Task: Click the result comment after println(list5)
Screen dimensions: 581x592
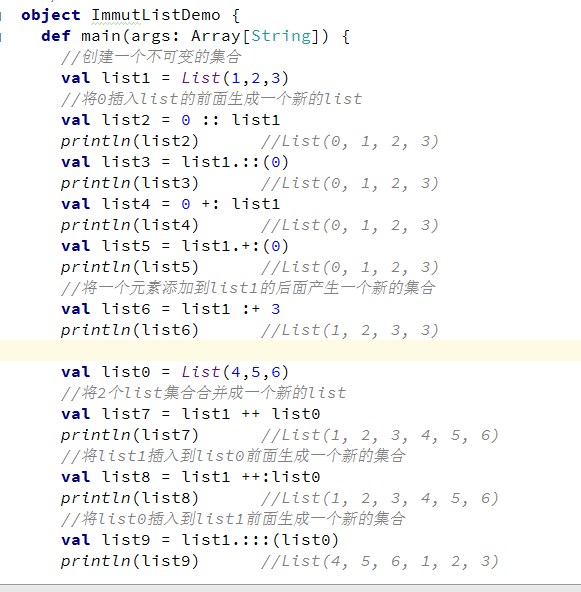Action: (x=350, y=267)
